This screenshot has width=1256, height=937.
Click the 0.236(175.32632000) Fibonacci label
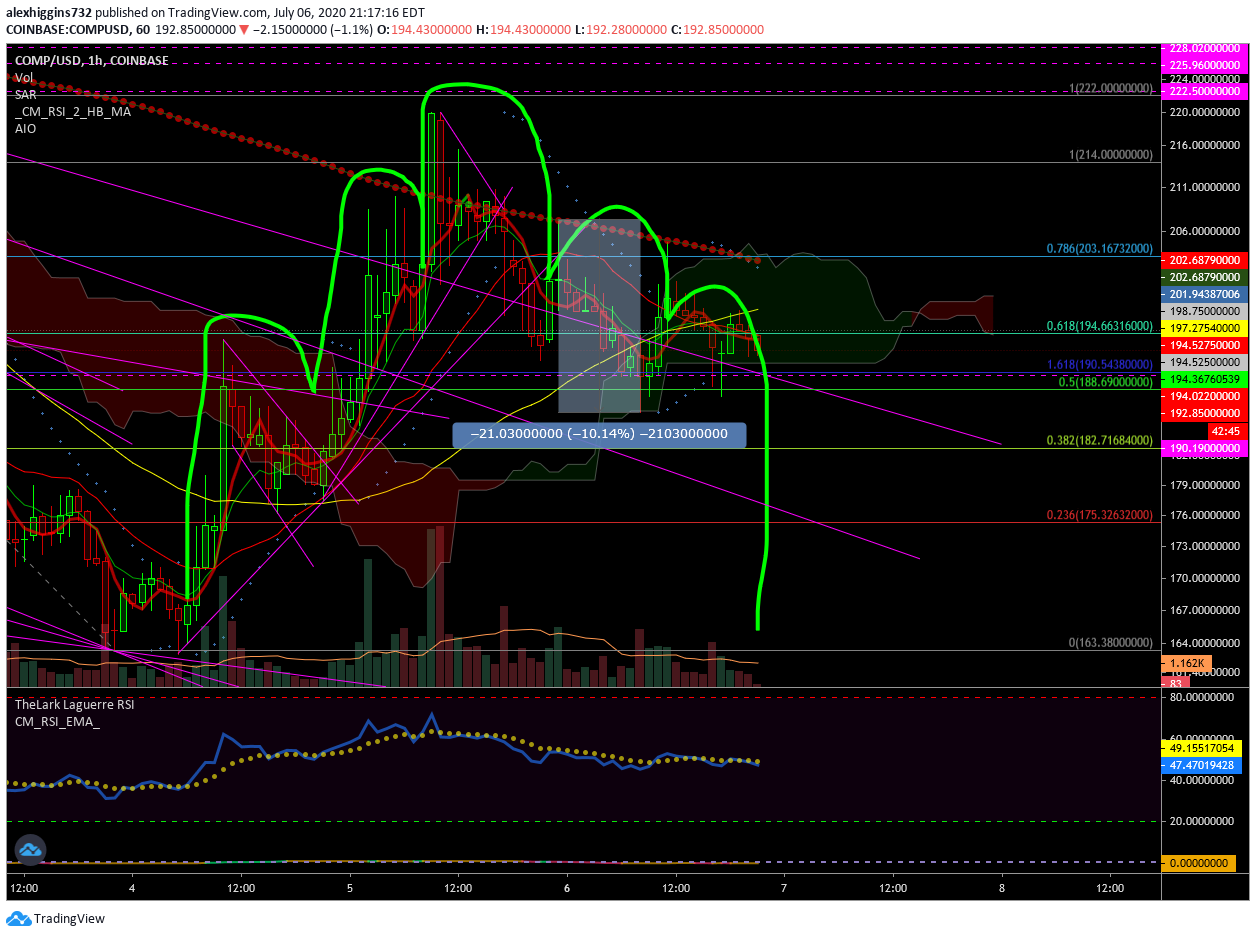tap(1098, 515)
